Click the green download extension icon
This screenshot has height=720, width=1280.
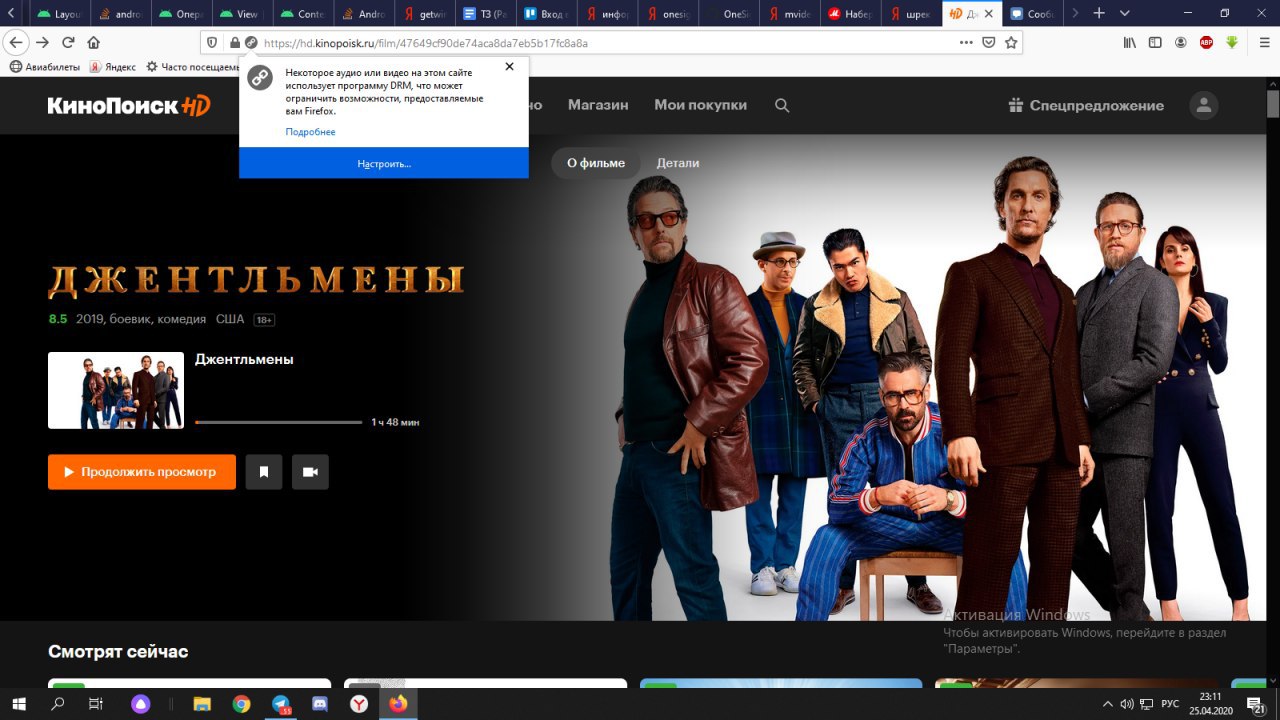1232,43
